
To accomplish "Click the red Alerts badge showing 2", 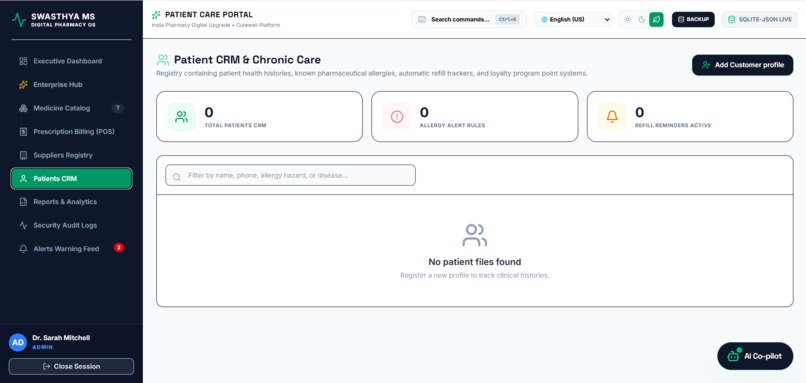I will [119, 248].
